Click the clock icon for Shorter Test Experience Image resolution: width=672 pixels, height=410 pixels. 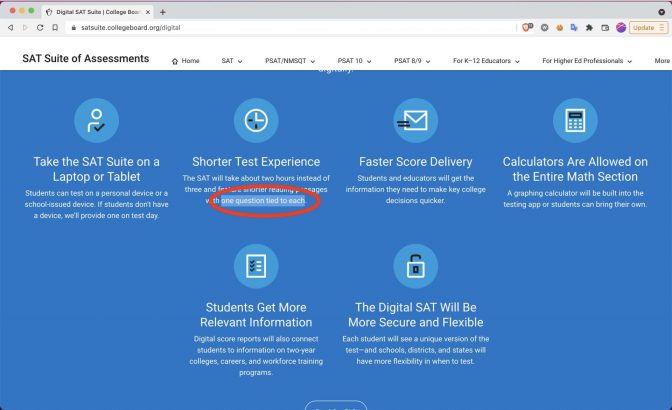click(x=256, y=121)
